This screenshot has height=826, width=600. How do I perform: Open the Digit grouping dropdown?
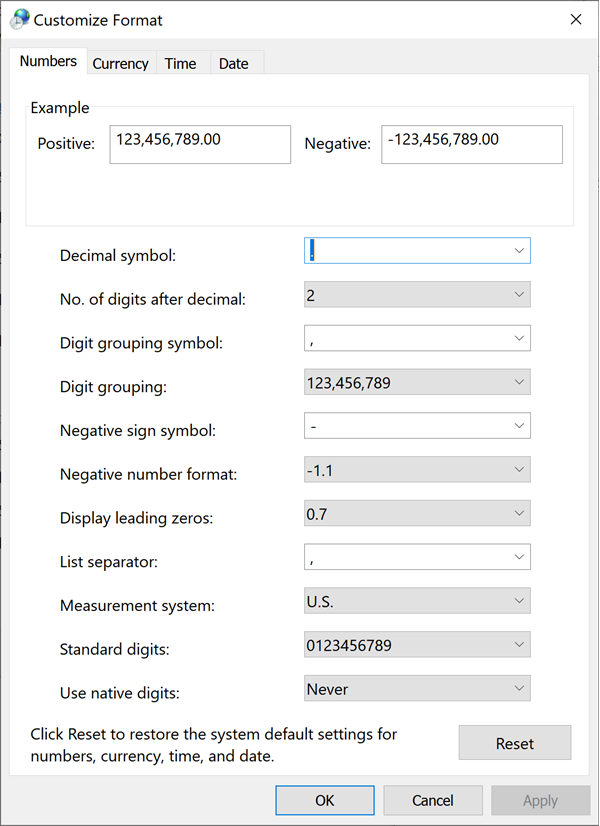[x=518, y=382]
